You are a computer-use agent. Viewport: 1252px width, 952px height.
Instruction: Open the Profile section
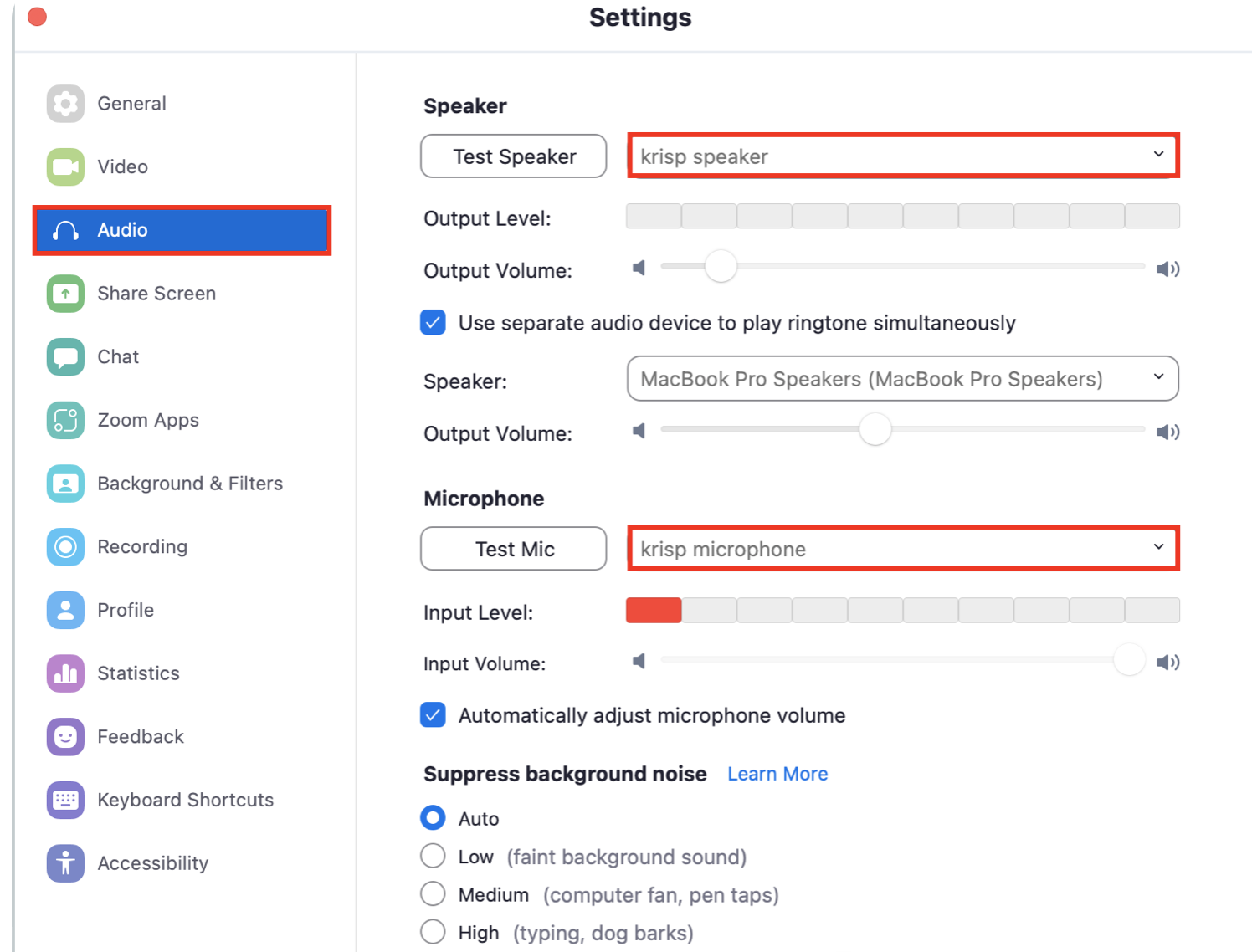[x=65, y=610]
